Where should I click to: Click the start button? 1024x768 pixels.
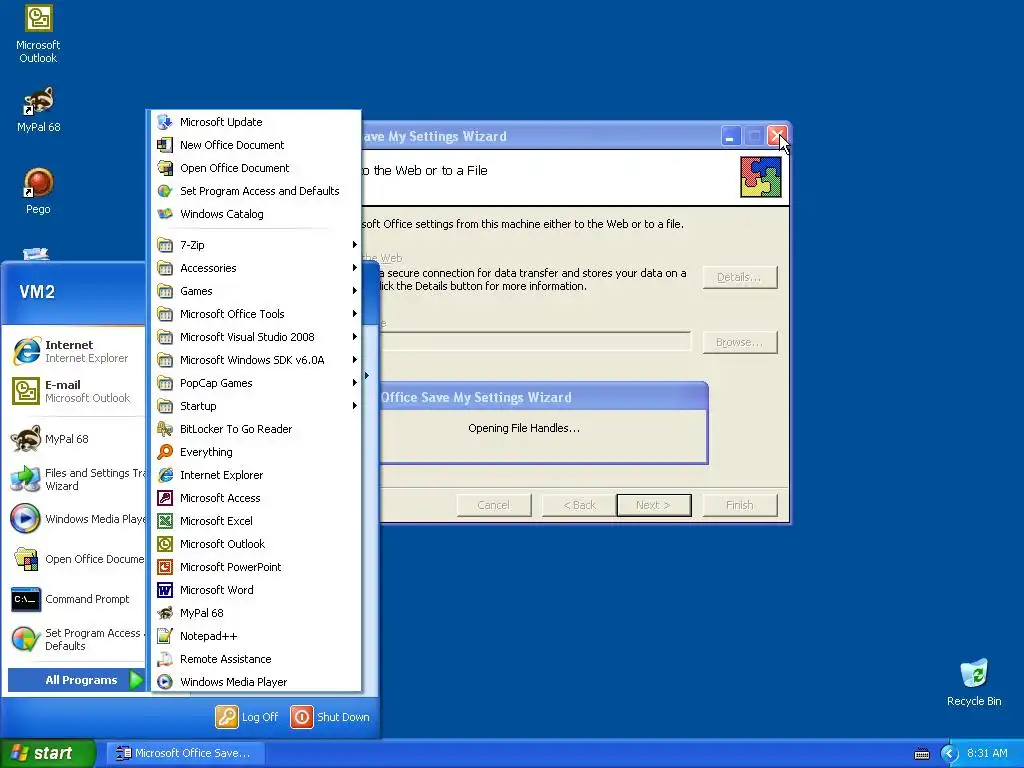point(48,753)
